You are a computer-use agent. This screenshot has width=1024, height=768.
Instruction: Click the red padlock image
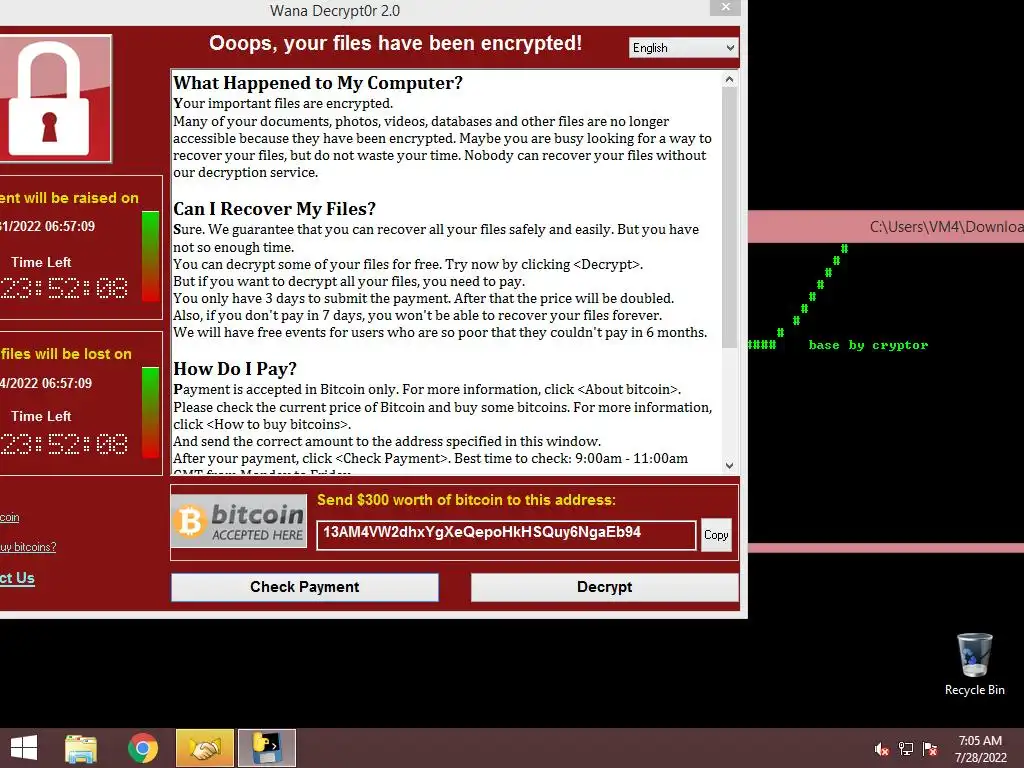tap(55, 98)
